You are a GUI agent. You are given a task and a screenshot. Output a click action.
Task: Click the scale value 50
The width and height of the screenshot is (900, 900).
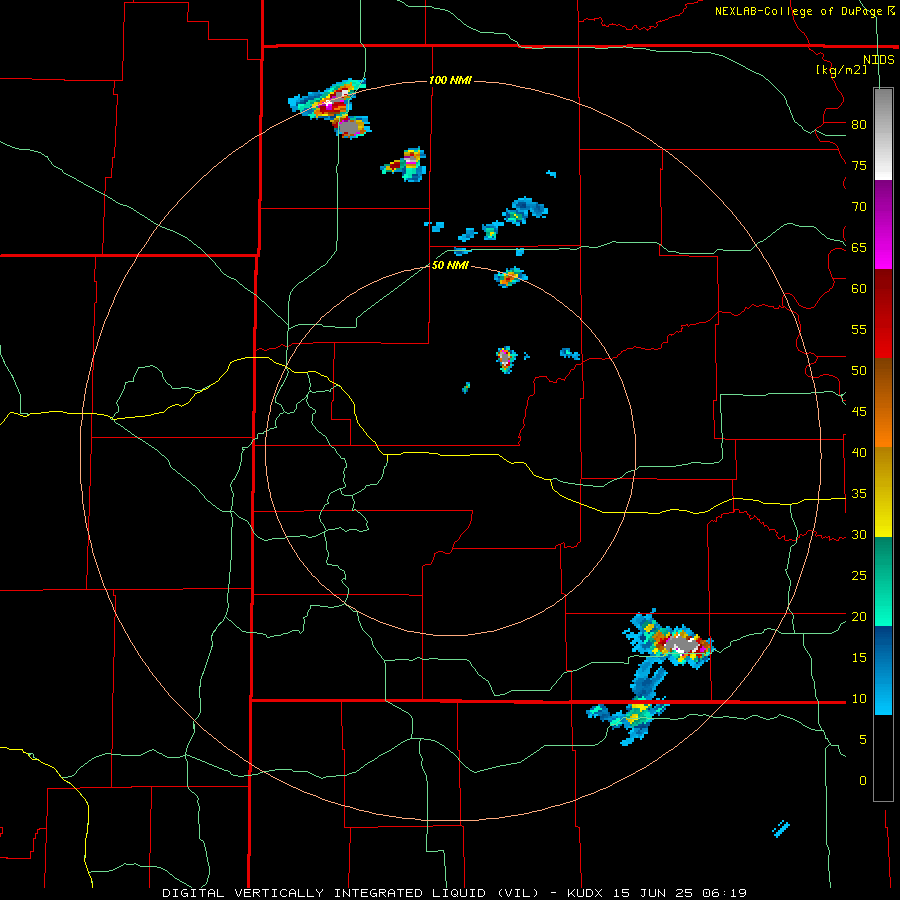pos(859,371)
